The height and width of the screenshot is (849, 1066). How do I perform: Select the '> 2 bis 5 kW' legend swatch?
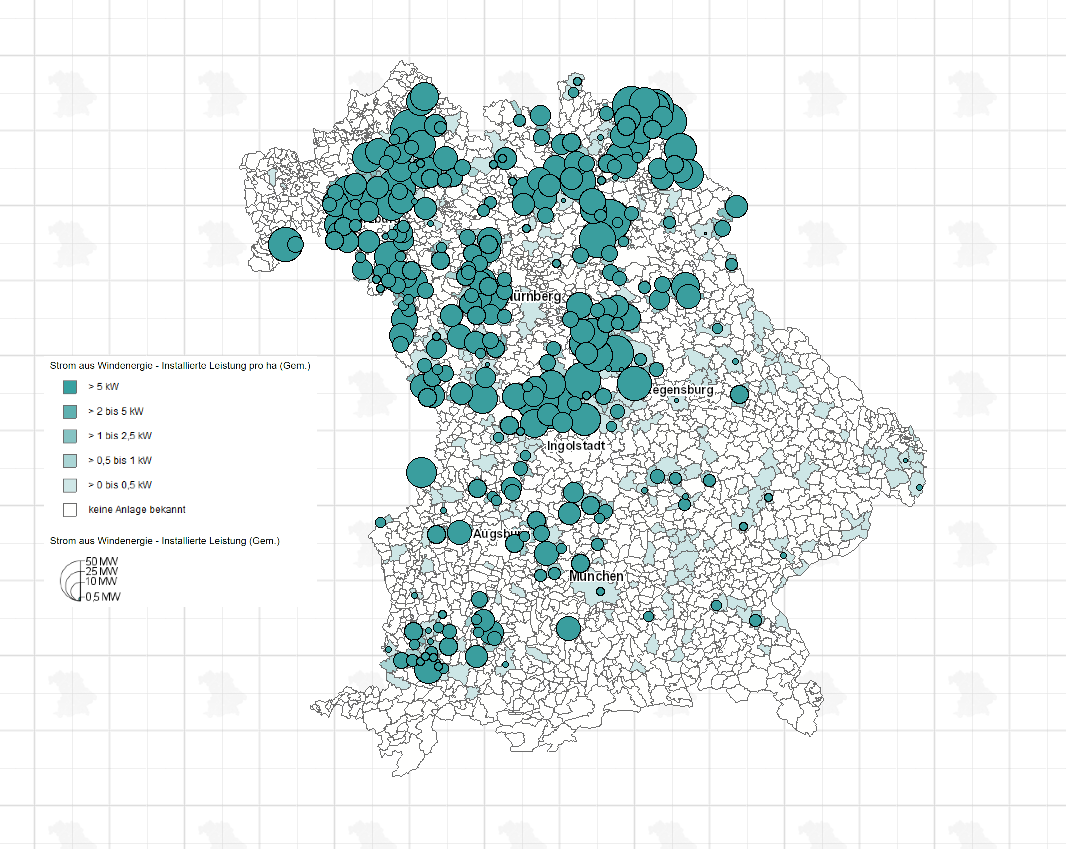point(69,411)
